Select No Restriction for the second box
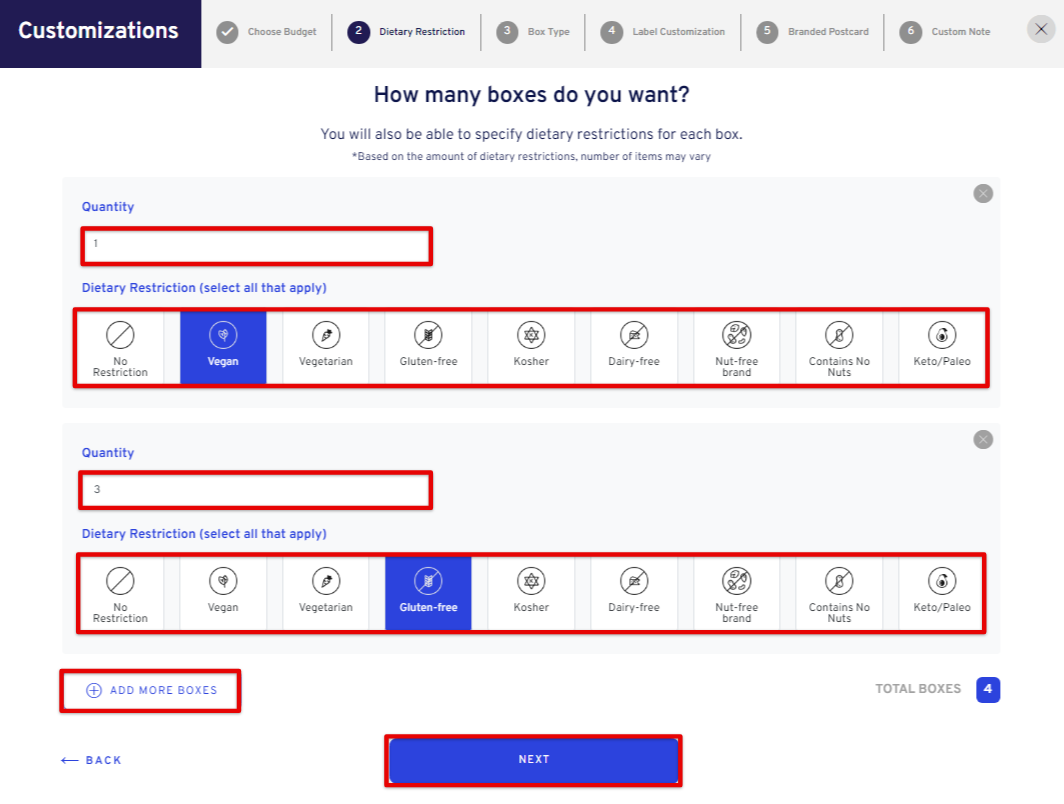This screenshot has height=804, width=1064. click(120, 594)
